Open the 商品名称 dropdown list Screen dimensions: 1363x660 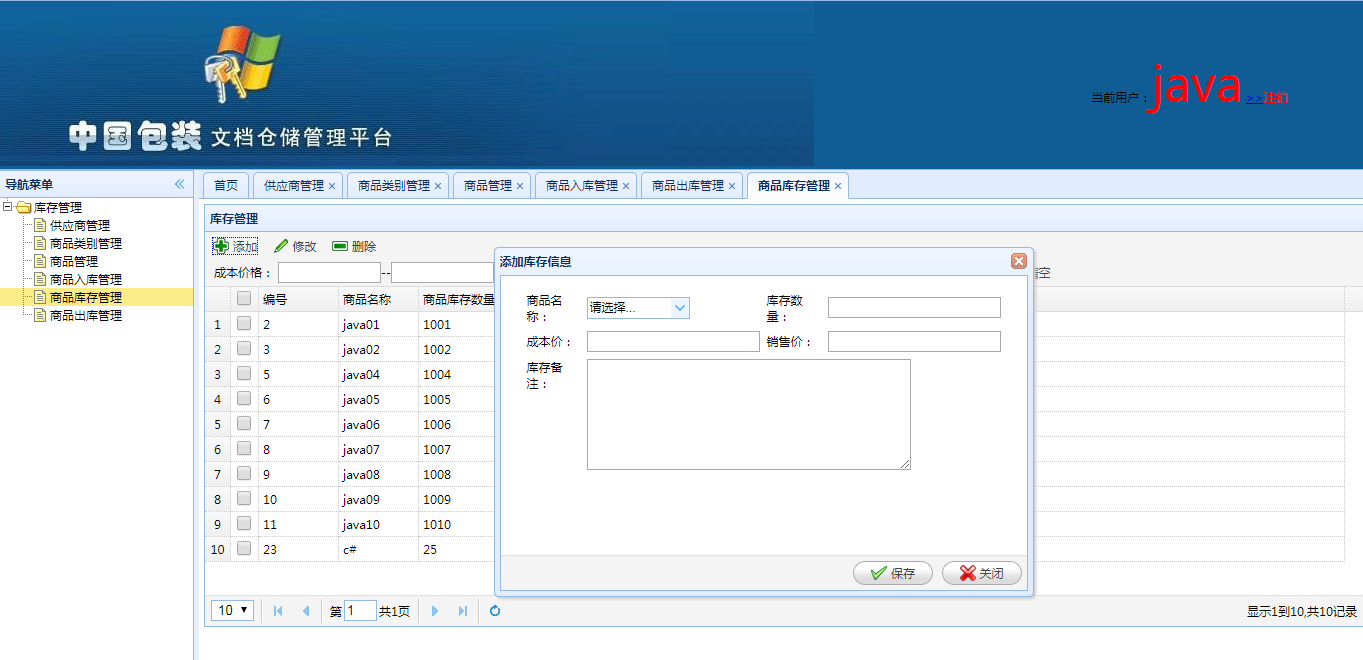pyautogui.click(x=680, y=308)
